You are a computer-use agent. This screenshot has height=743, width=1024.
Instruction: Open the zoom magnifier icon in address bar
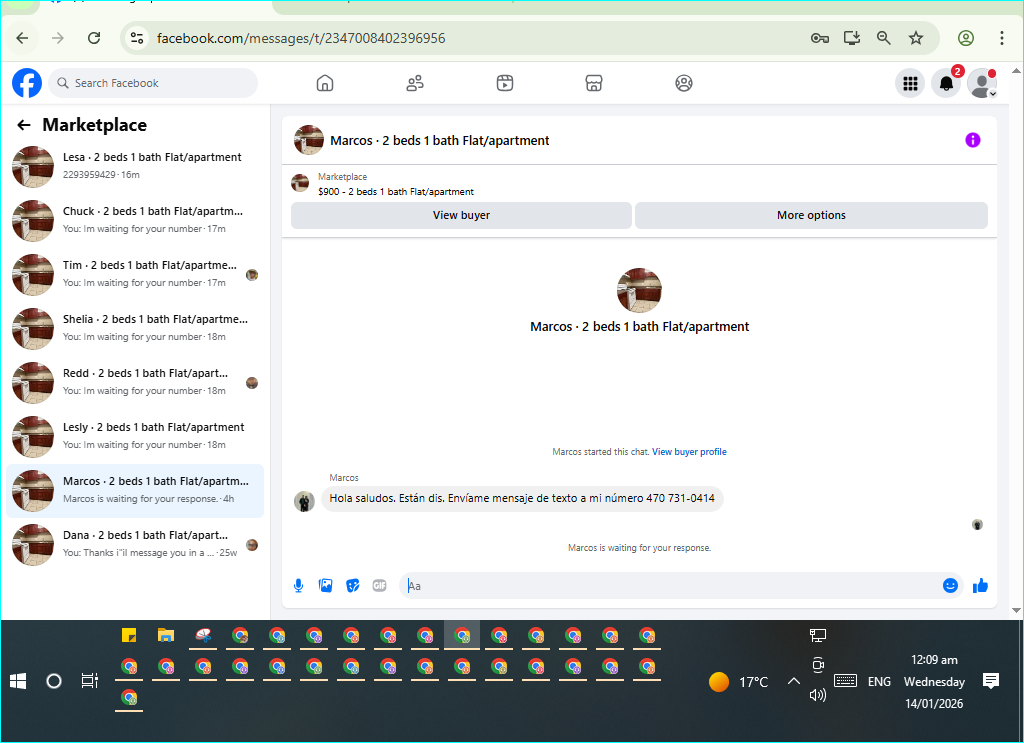coord(884,38)
